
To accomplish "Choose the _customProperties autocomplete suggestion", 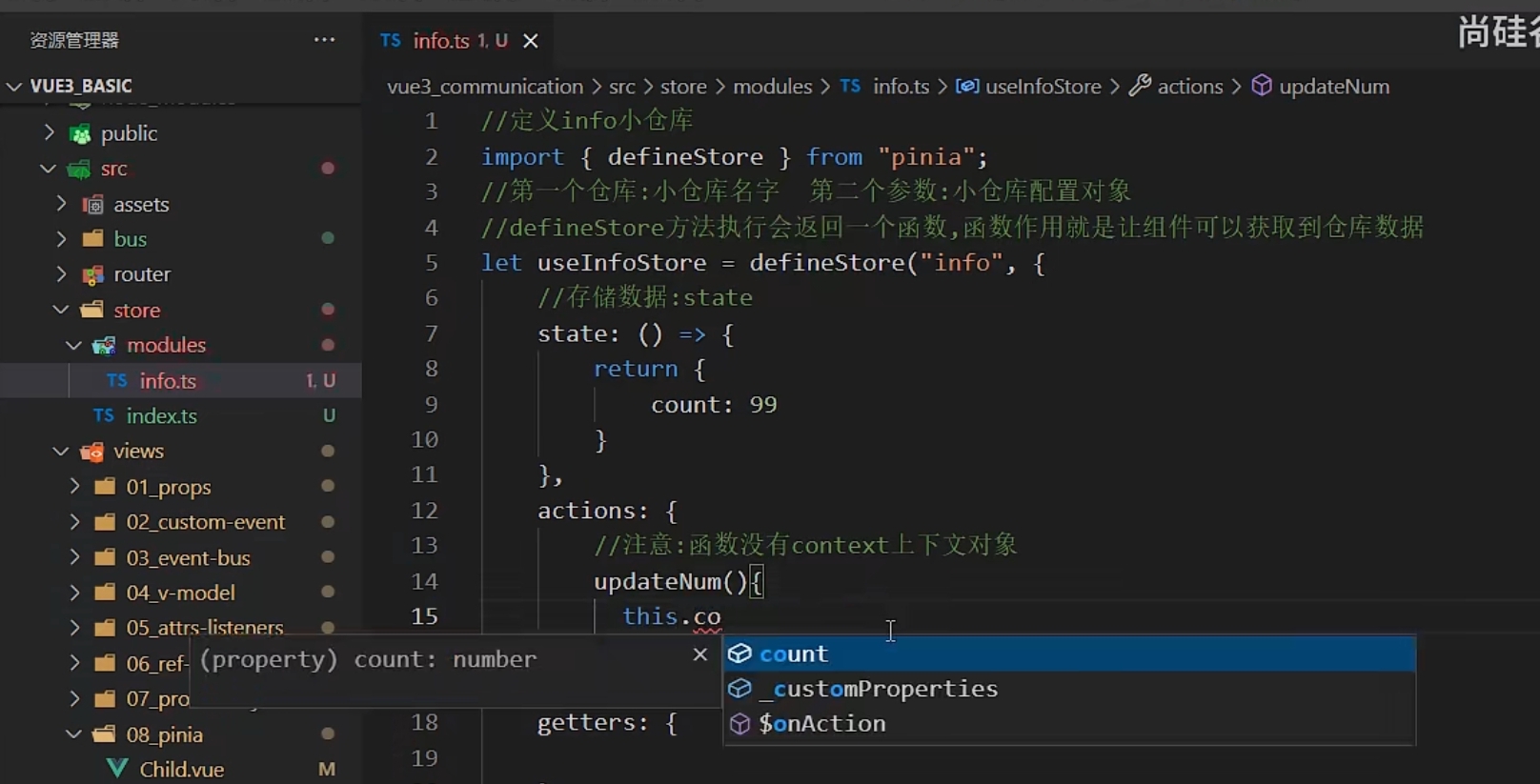I will point(1069,689).
